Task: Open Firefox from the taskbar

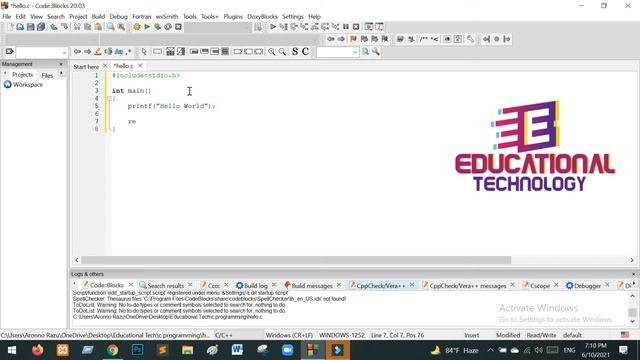Action: pyautogui.click(x=38, y=350)
